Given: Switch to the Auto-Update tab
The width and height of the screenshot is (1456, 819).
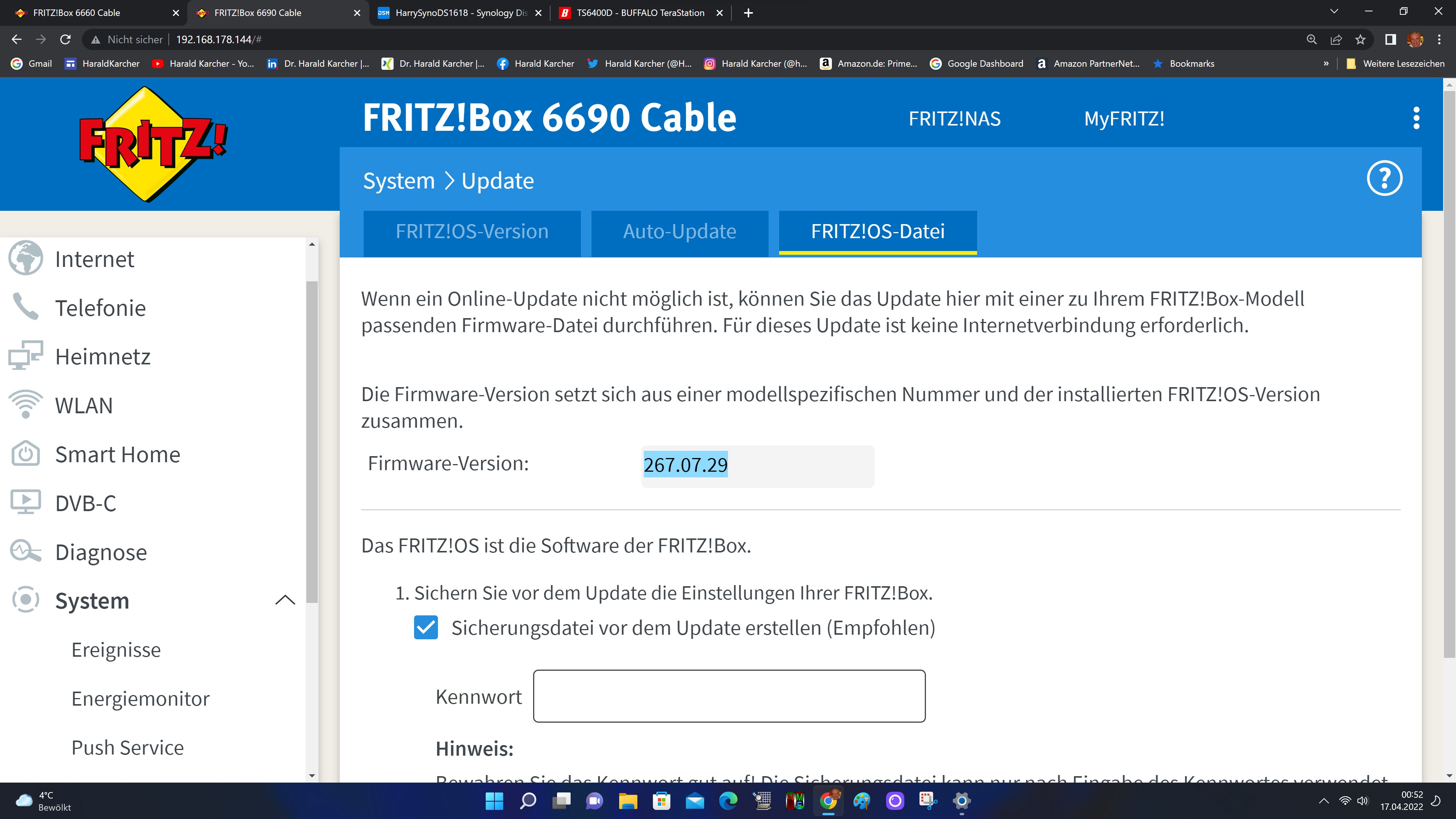Looking at the screenshot, I should coord(679,232).
